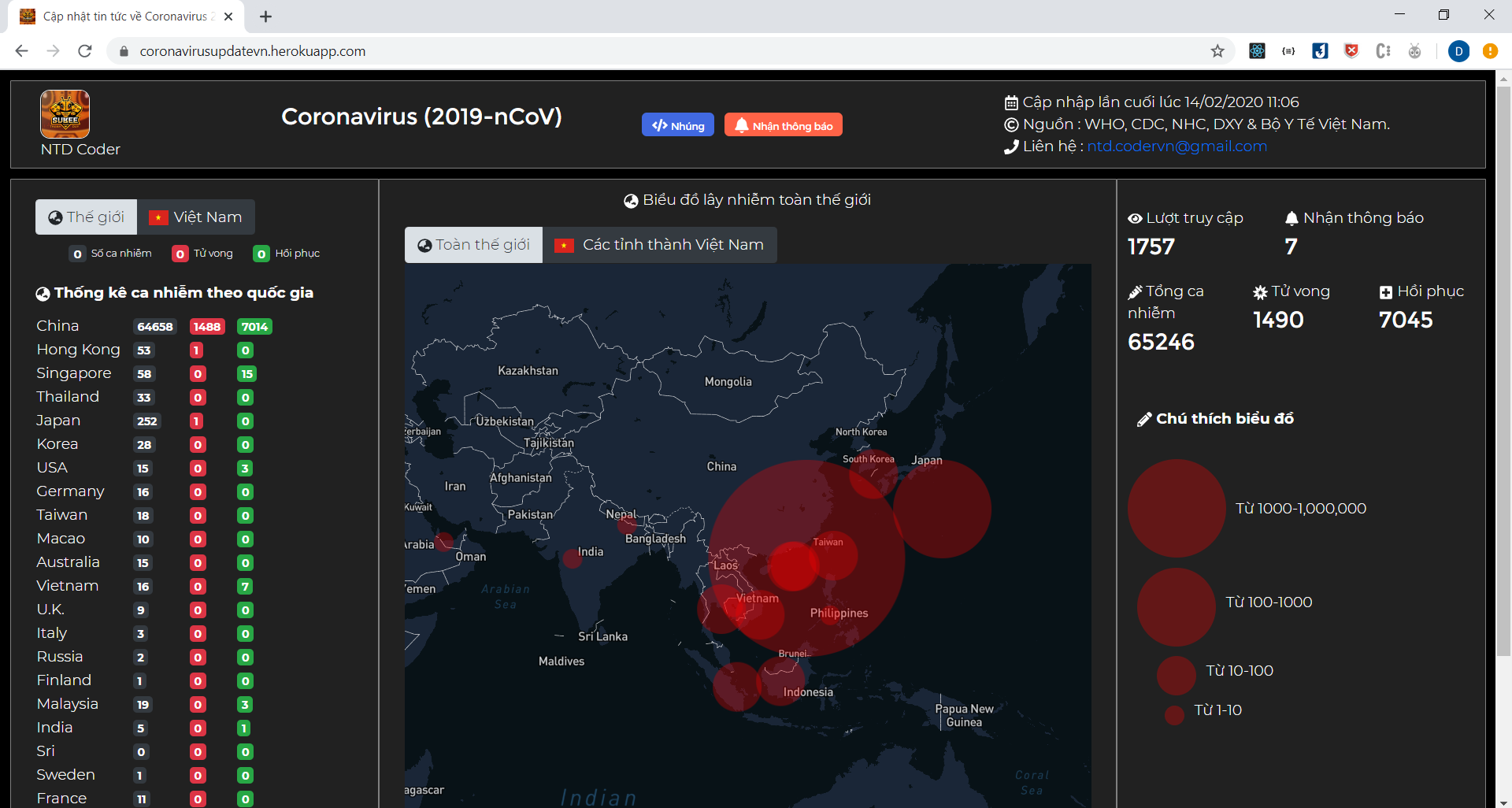Open a new browser tab with plus icon

tap(266, 17)
